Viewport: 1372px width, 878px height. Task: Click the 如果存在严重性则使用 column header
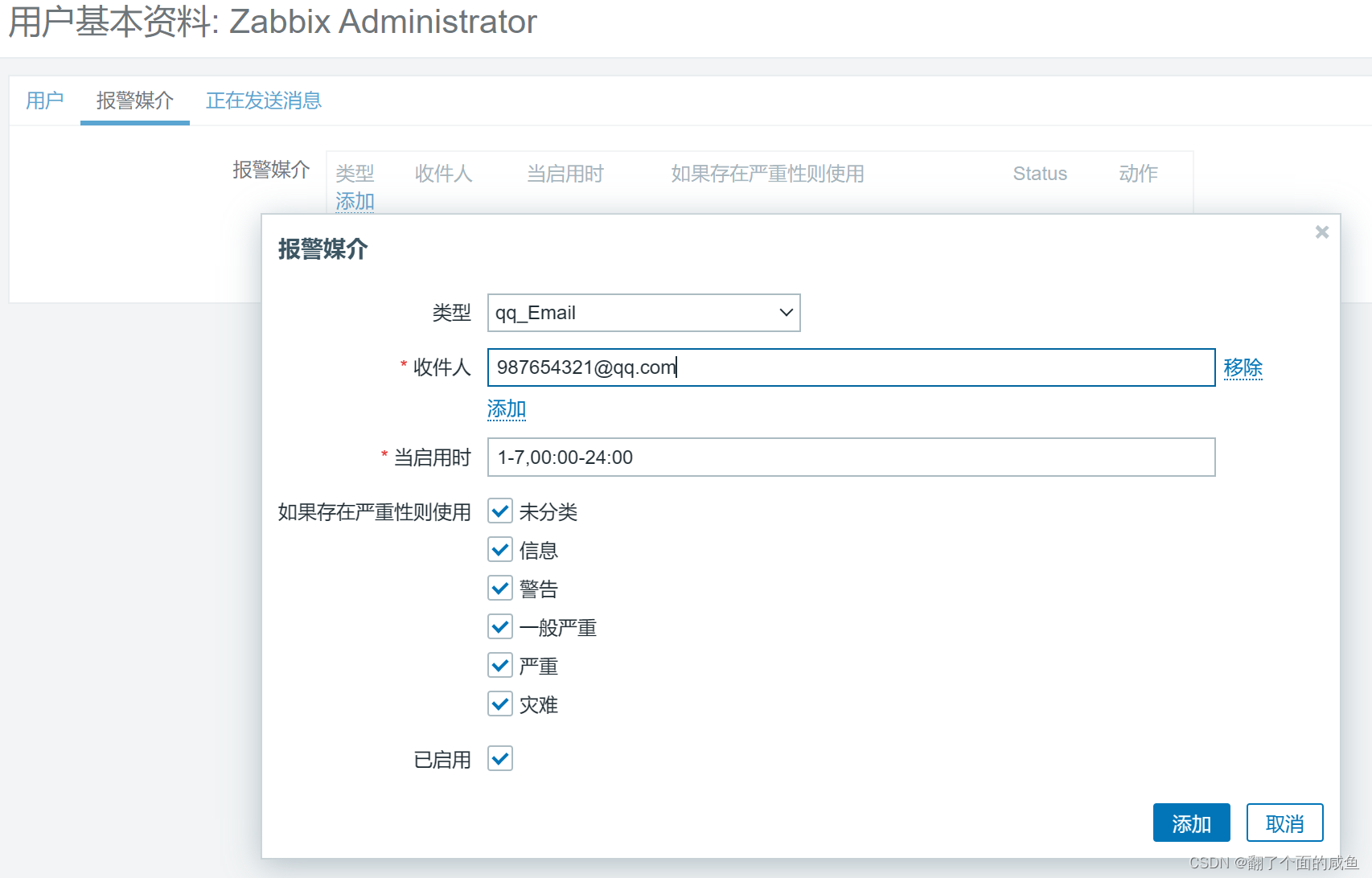[768, 174]
